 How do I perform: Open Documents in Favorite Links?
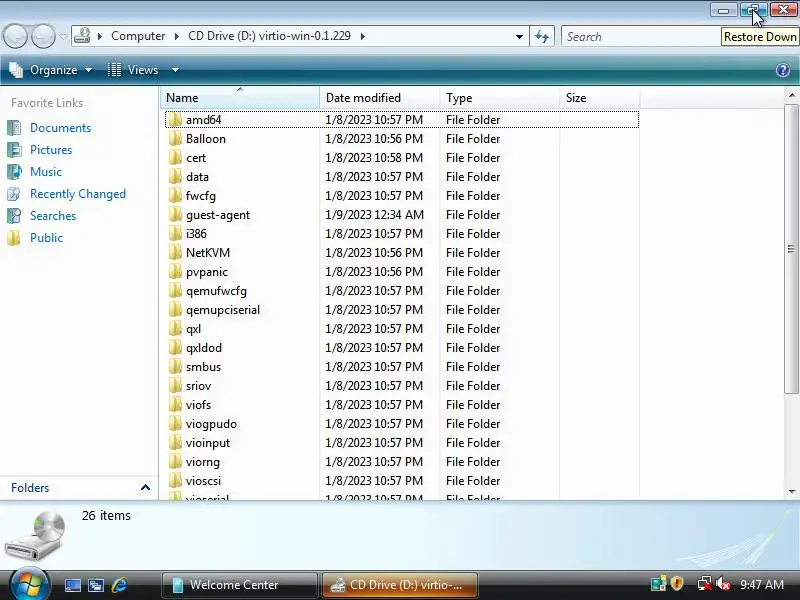click(x=60, y=128)
